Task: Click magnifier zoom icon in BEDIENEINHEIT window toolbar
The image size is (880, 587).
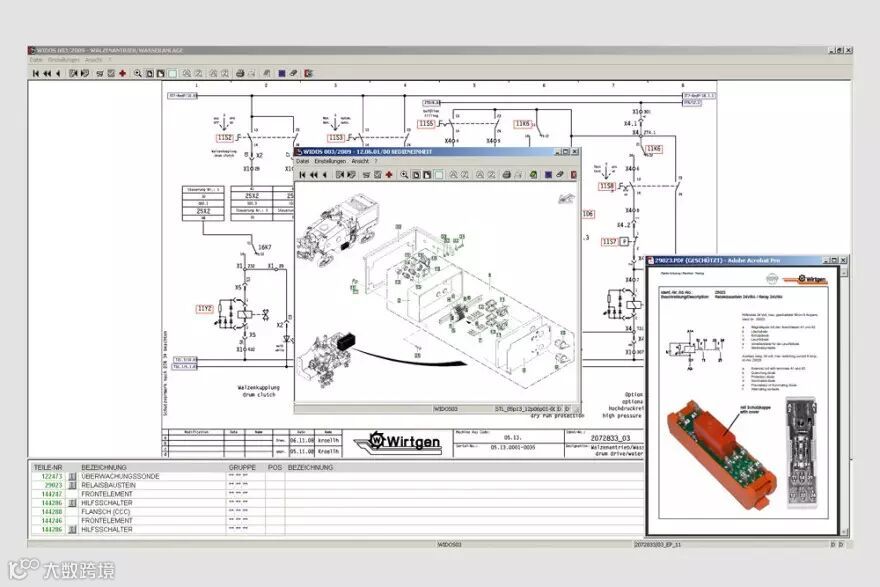Action: pyautogui.click(x=404, y=175)
